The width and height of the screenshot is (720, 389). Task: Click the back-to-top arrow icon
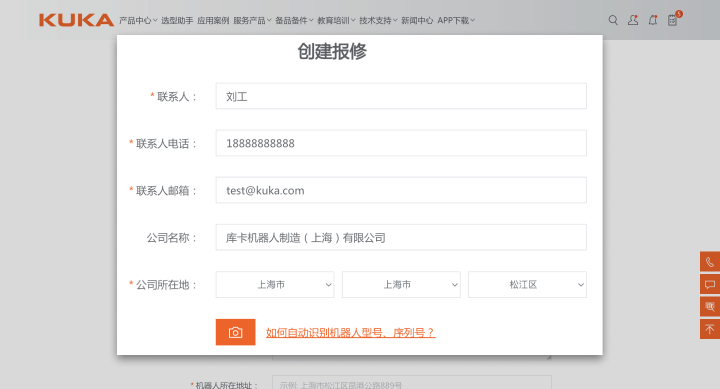tap(710, 329)
